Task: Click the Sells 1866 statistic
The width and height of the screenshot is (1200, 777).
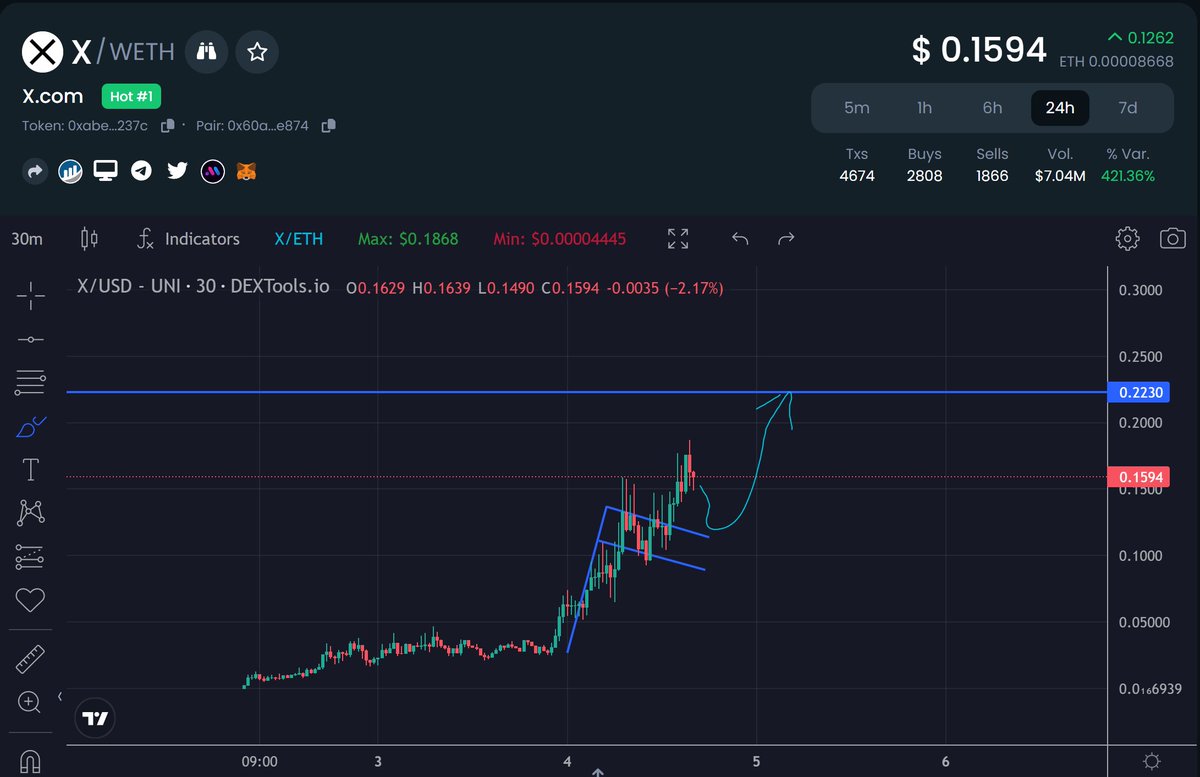Action: [x=992, y=165]
